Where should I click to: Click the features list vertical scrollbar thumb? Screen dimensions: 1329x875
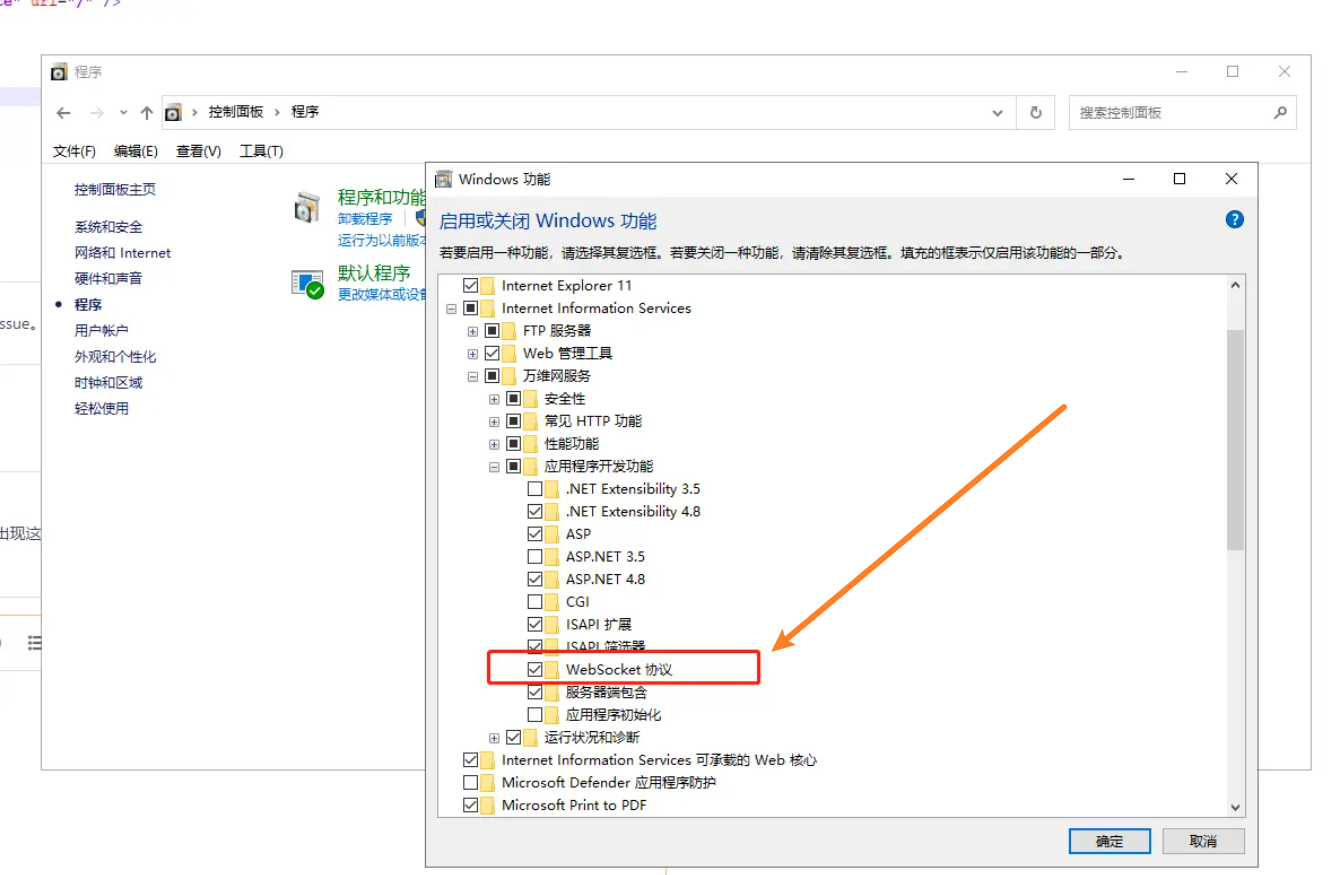1235,440
